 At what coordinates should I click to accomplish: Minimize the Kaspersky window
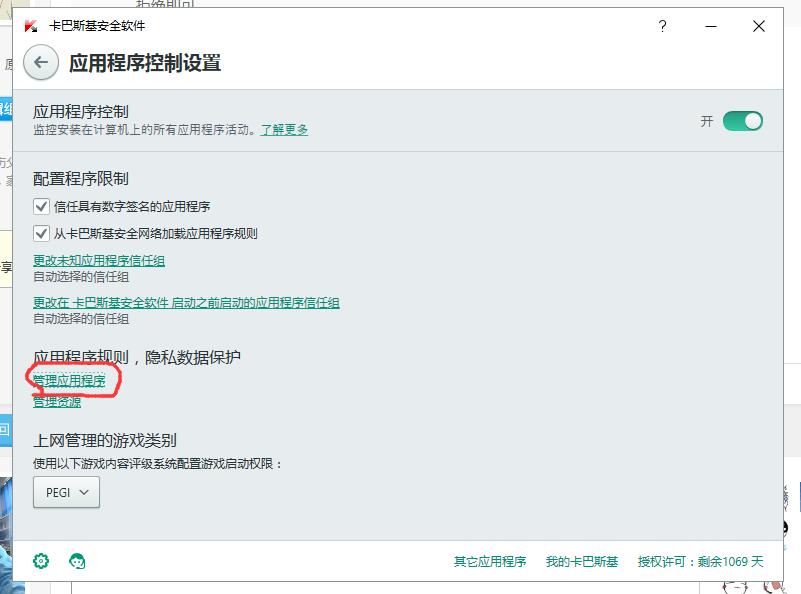click(x=711, y=26)
